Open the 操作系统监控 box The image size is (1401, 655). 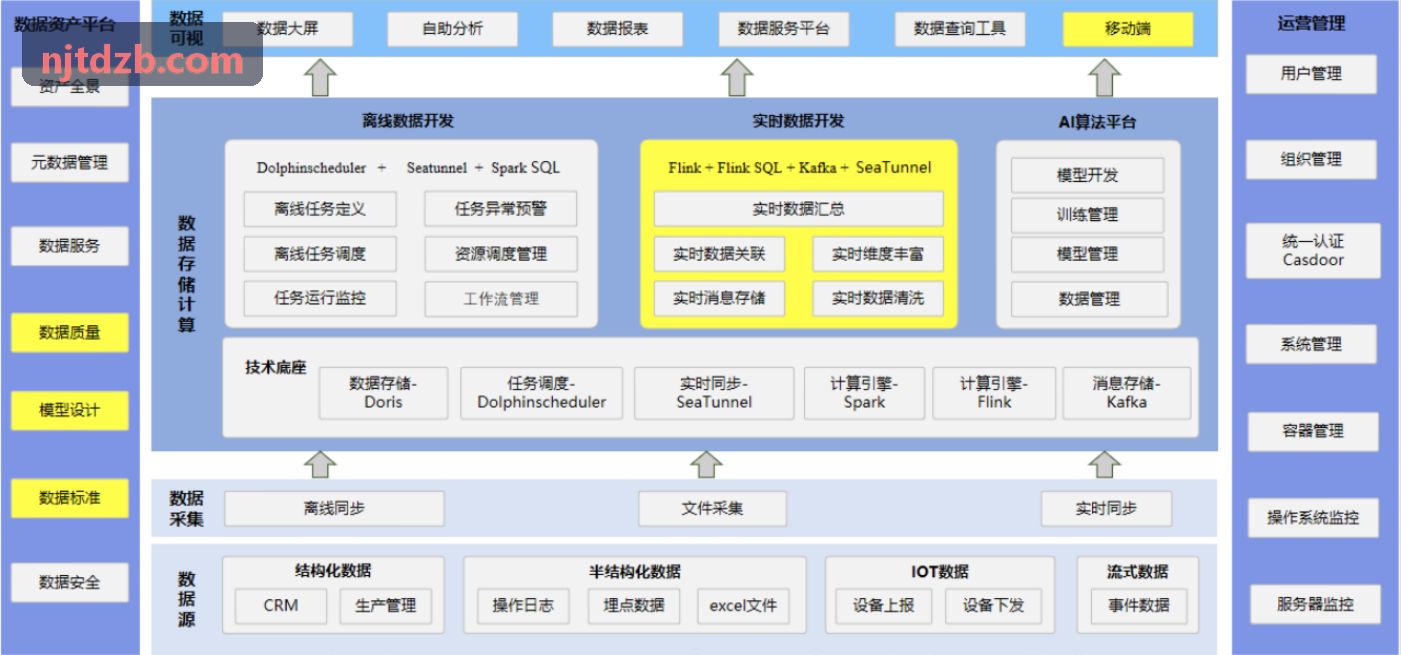tap(1313, 518)
